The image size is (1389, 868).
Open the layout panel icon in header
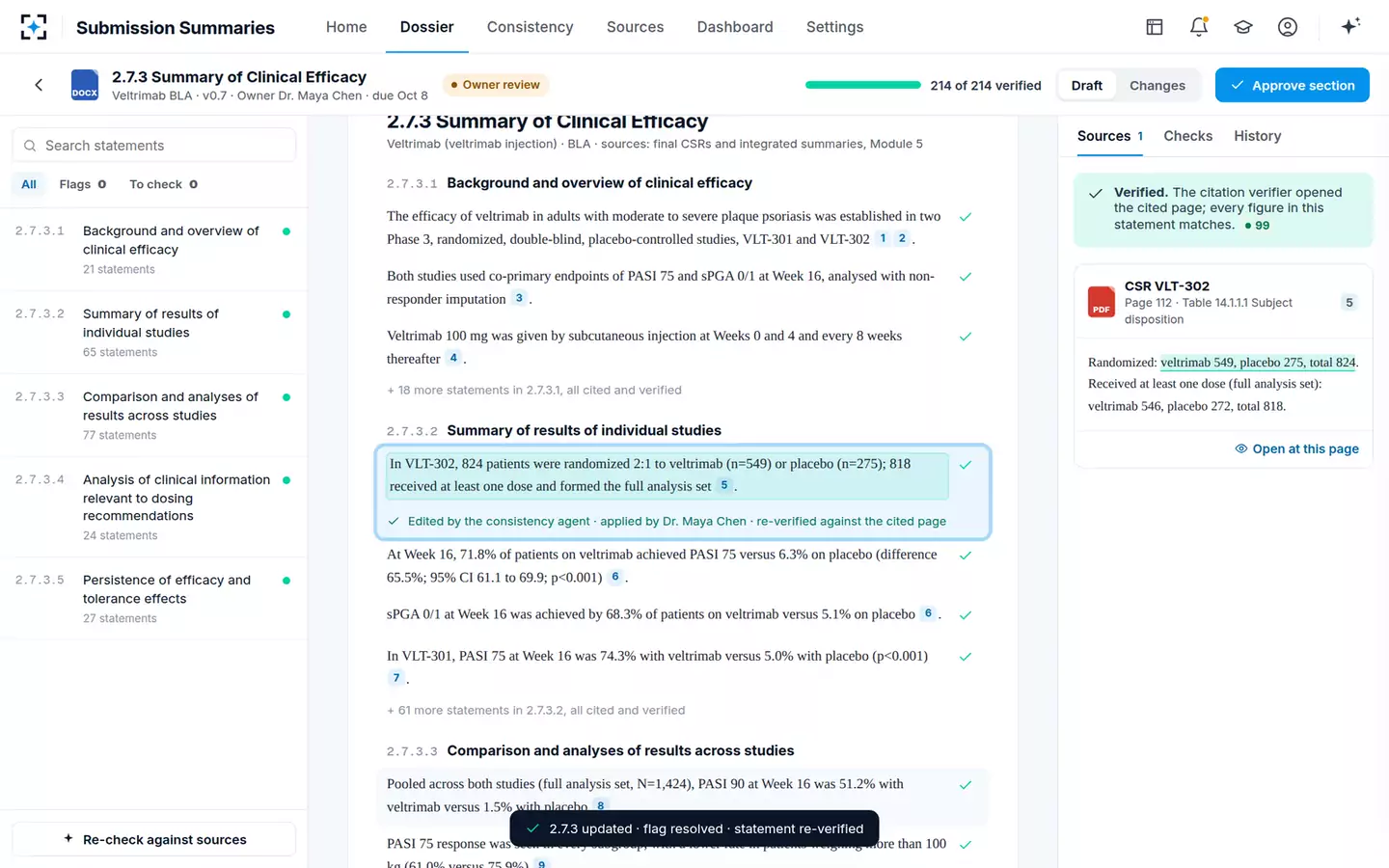point(1155,27)
